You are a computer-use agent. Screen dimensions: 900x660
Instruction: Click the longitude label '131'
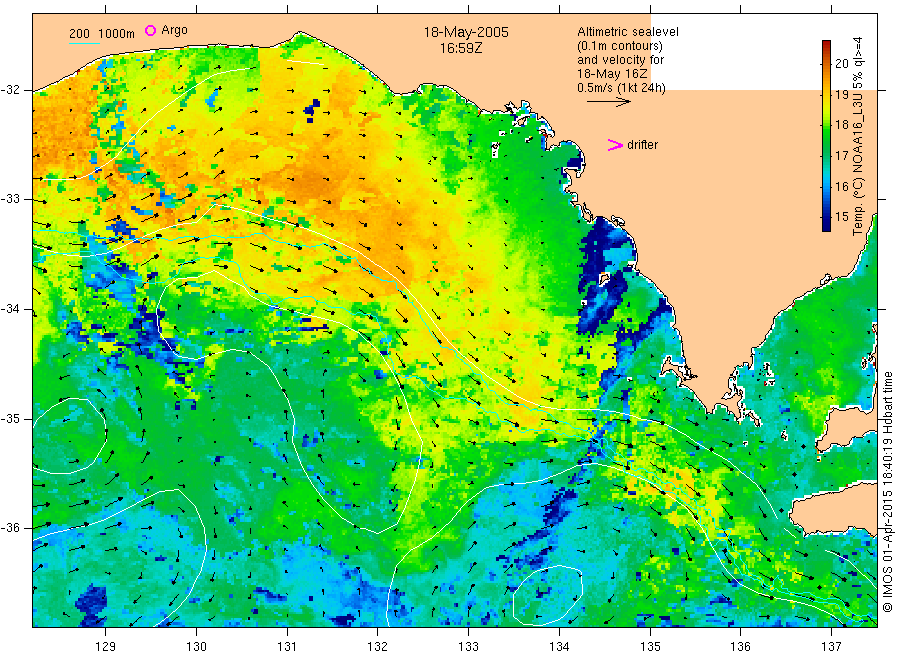coord(287,647)
